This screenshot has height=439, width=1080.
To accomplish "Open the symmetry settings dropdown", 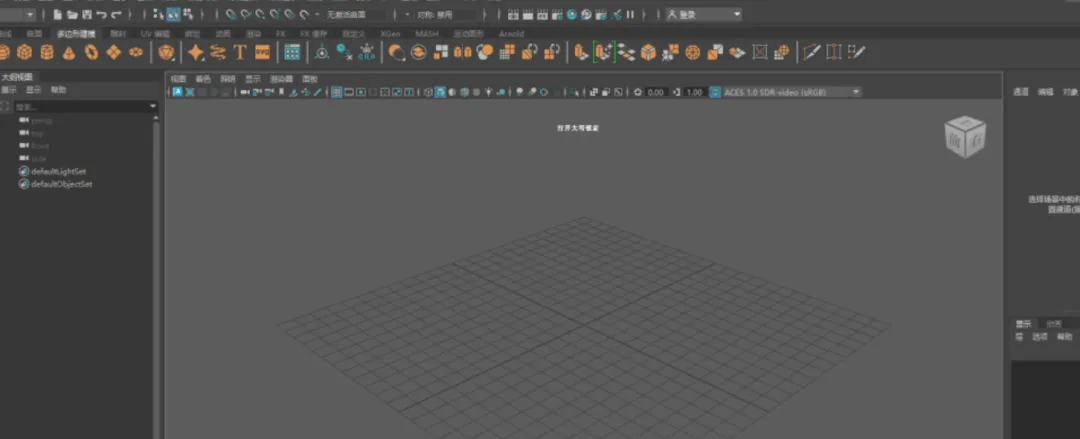I will pyautogui.click(x=446, y=14).
